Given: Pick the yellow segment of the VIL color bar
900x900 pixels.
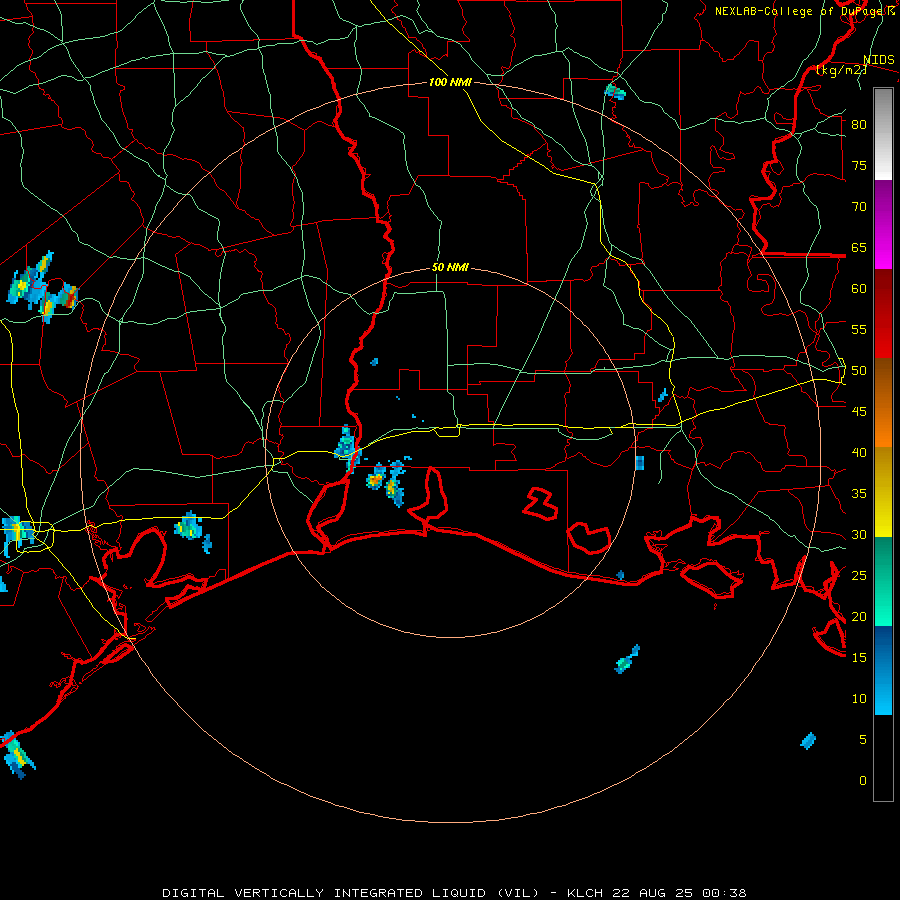Looking at the screenshot, I should (x=883, y=492).
